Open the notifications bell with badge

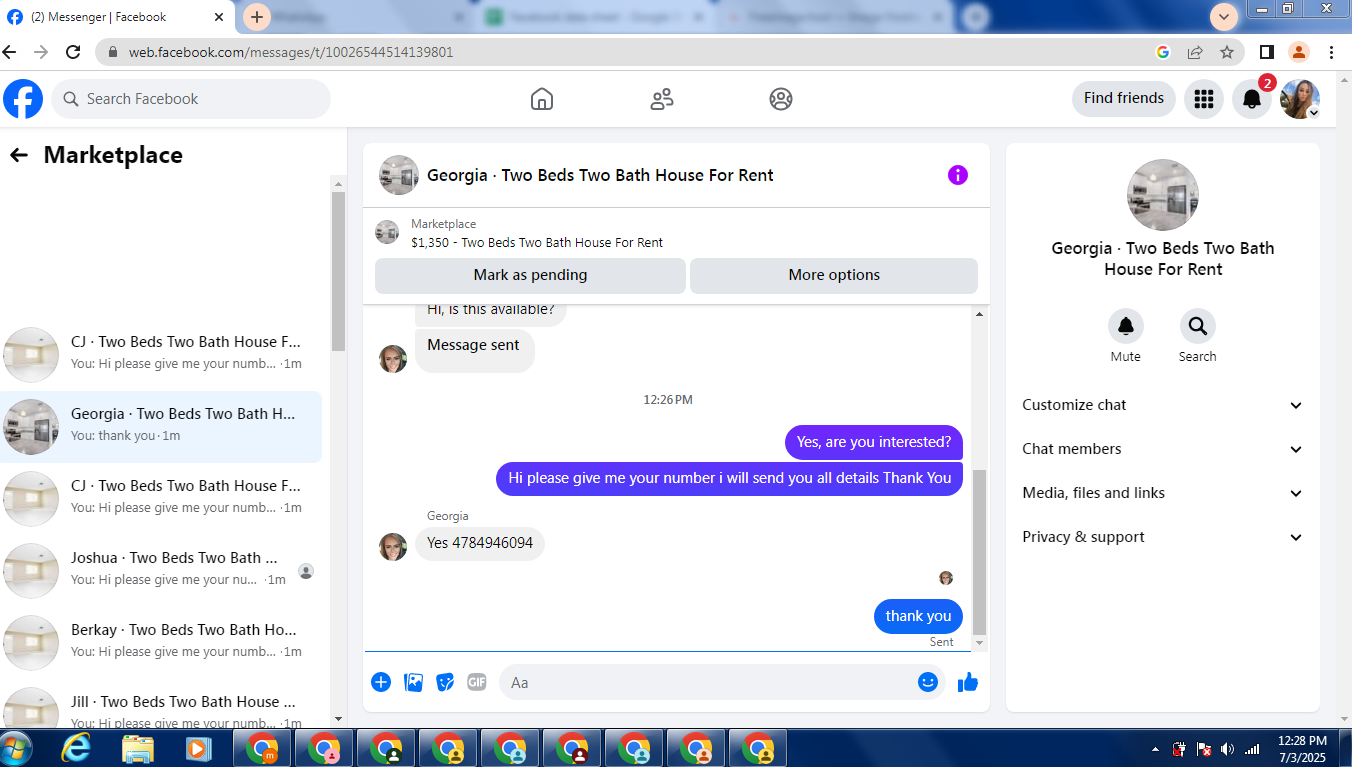pyautogui.click(x=1252, y=99)
